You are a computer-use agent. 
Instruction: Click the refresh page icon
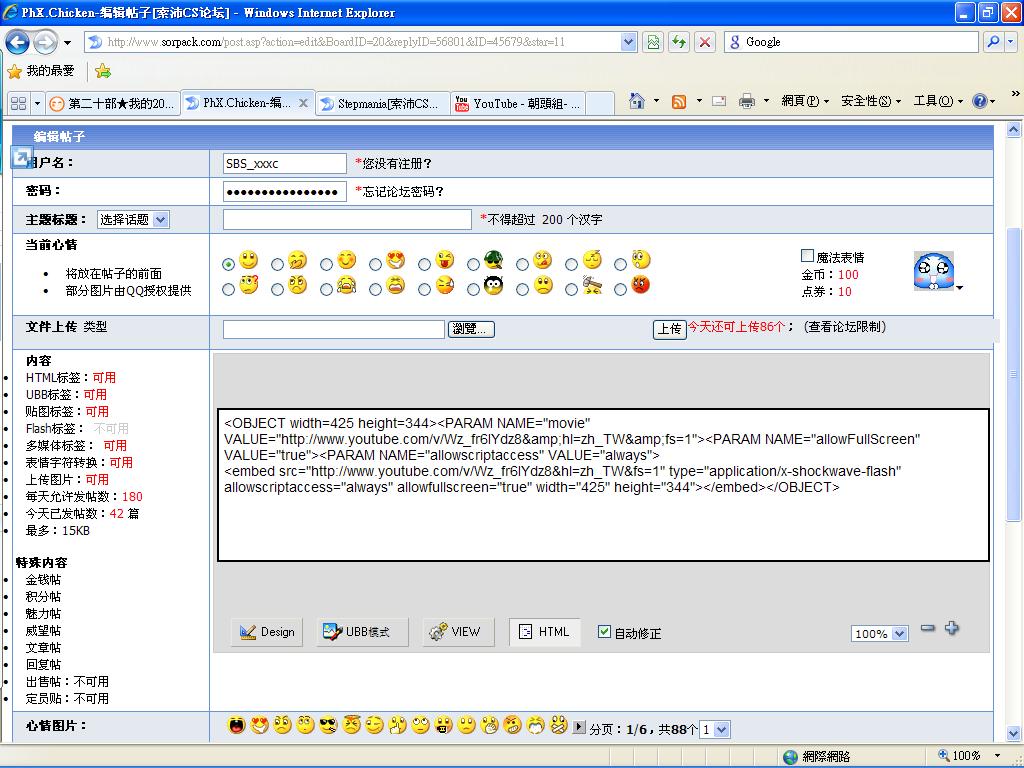click(679, 42)
